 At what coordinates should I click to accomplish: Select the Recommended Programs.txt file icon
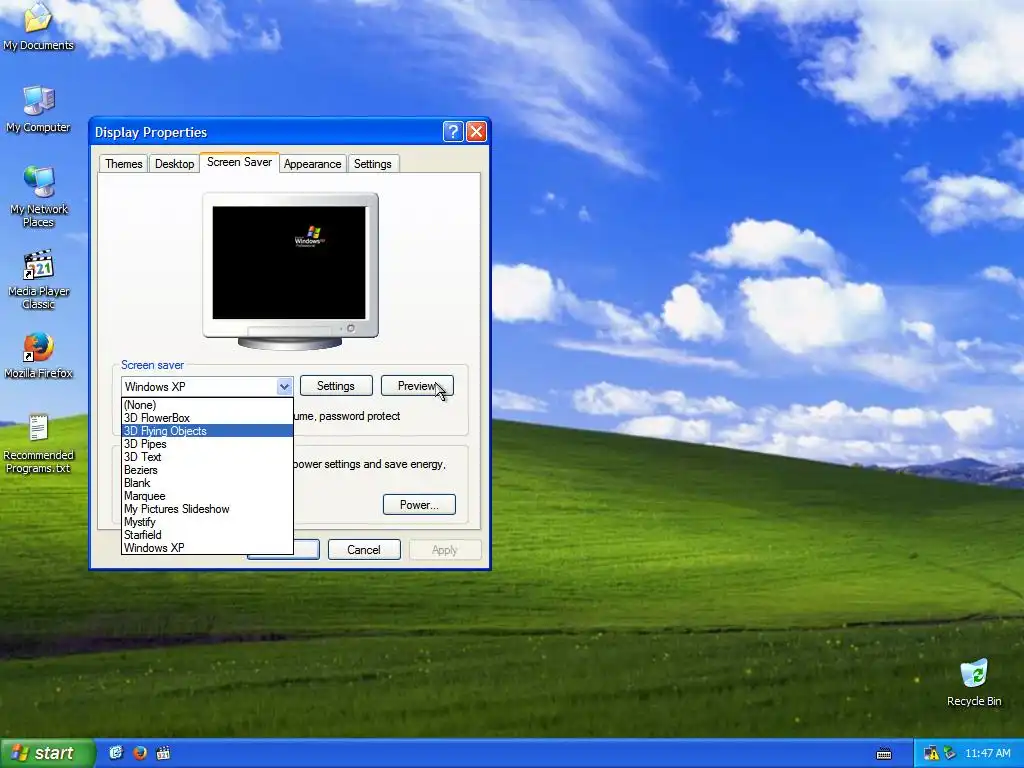(x=38, y=443)
